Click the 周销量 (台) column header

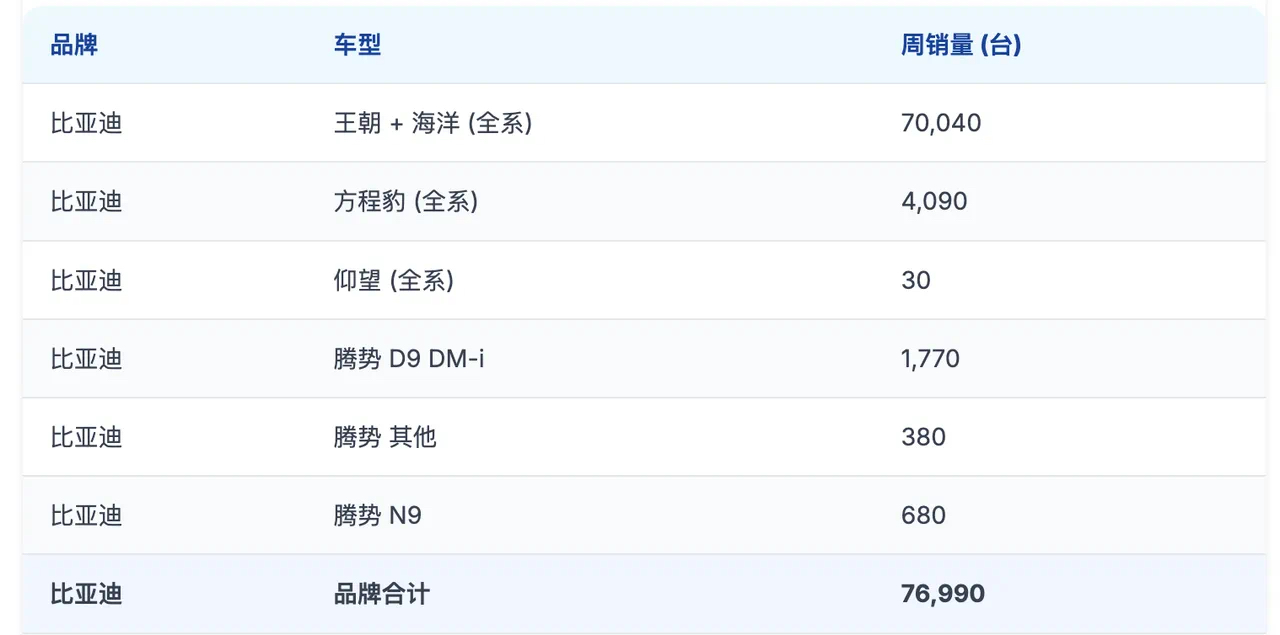point(961,45)
